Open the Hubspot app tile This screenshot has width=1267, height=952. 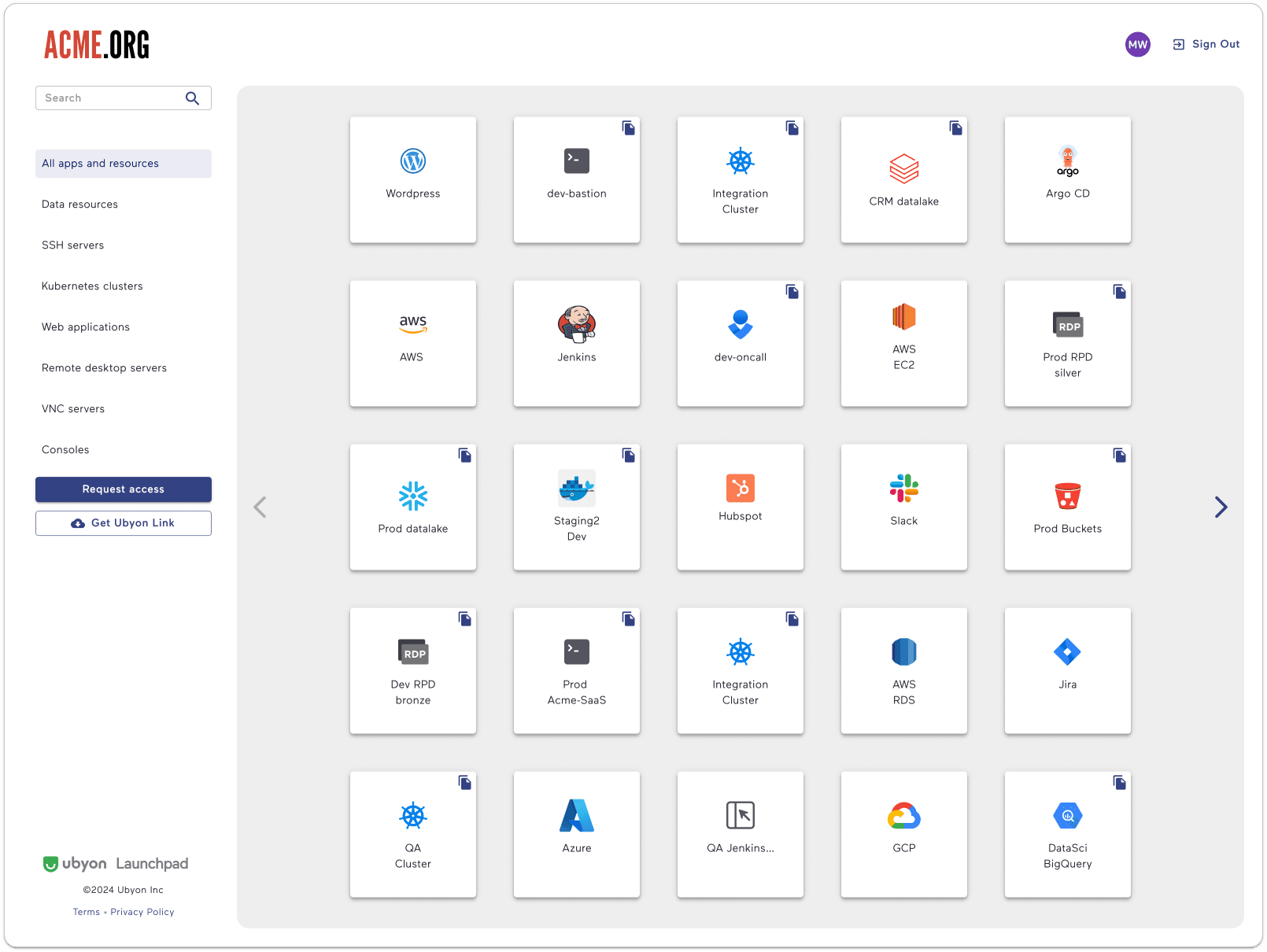point(741,507)
